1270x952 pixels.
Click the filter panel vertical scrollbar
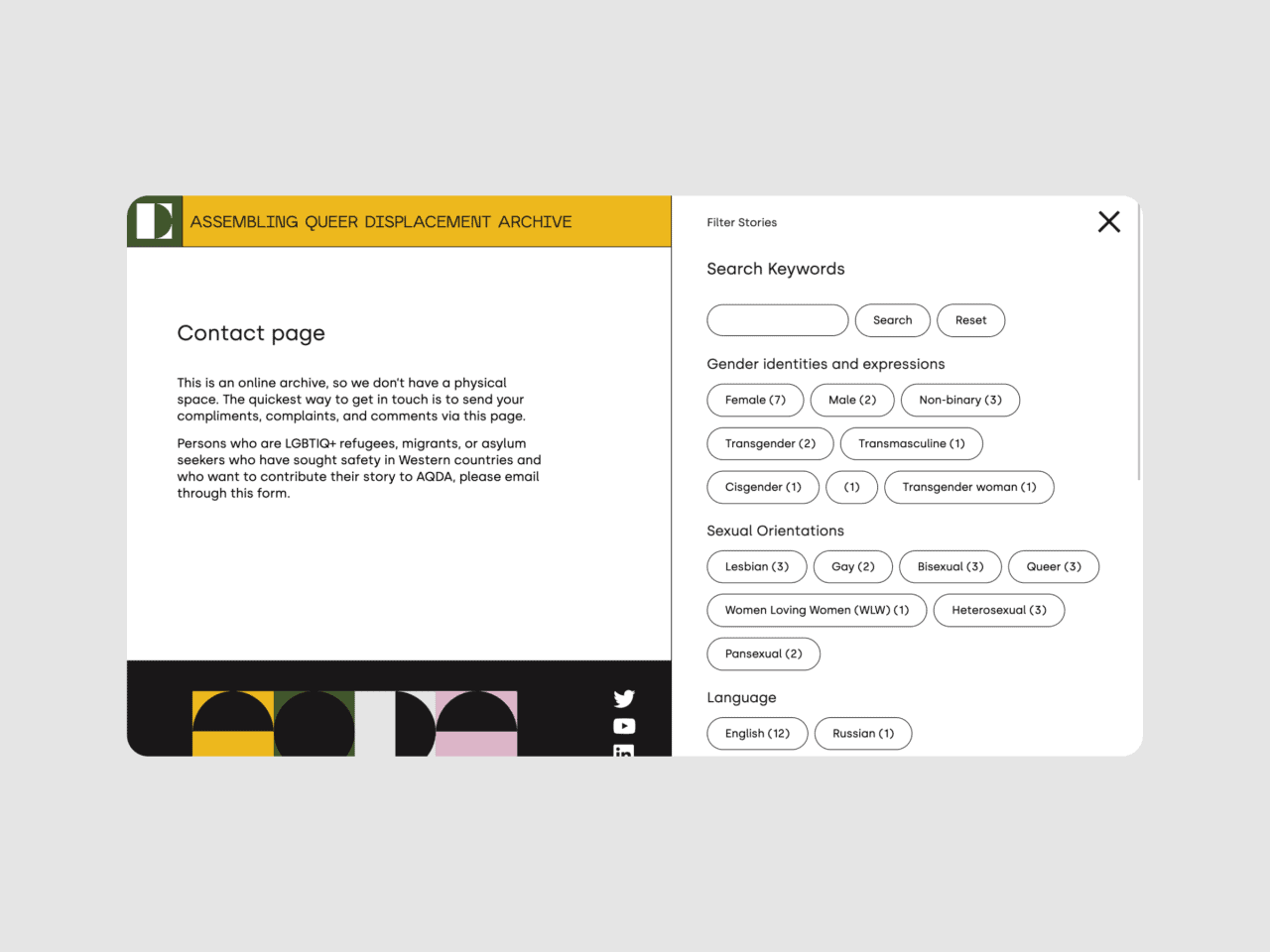point(1139,342)
